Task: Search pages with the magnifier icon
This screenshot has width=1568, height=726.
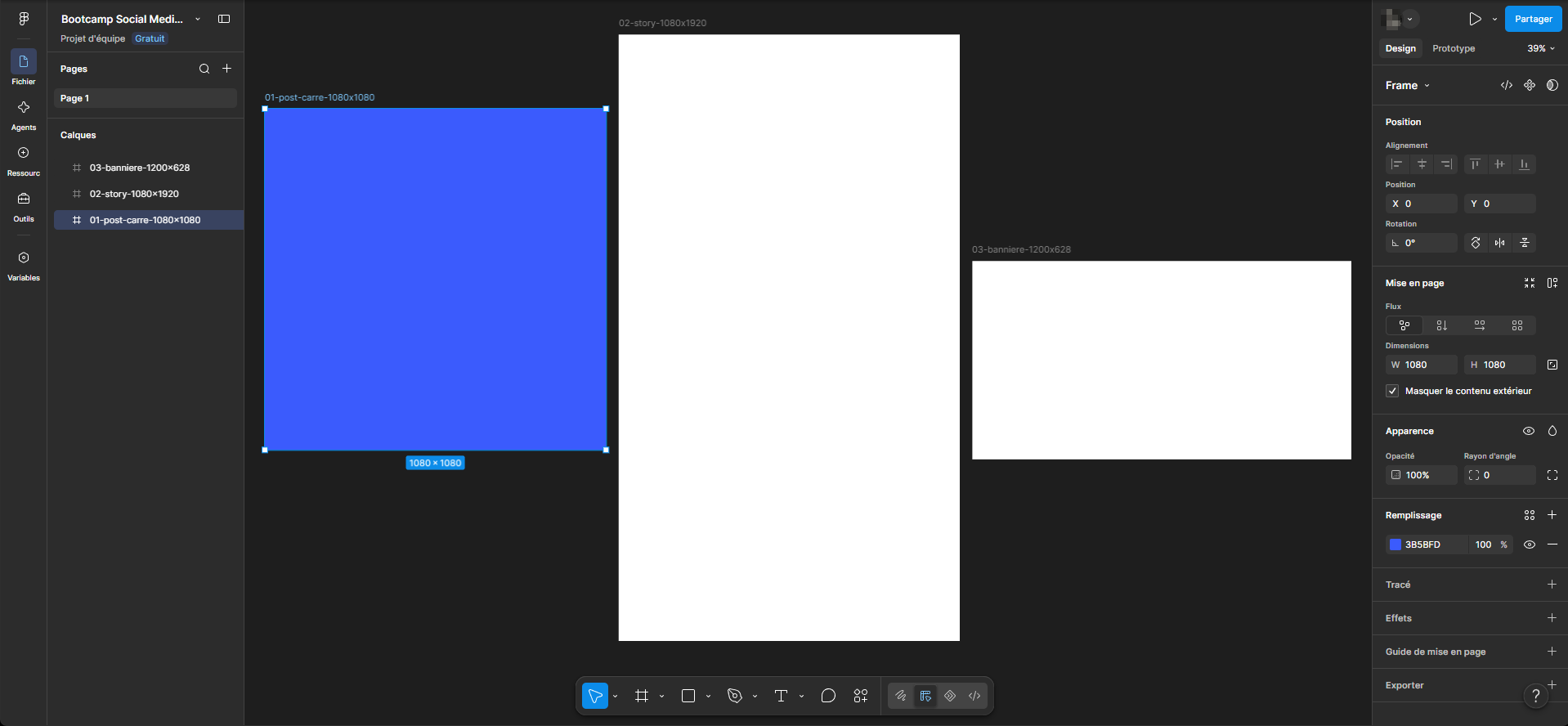Action: pyautogui.click(x=204, y=69)
